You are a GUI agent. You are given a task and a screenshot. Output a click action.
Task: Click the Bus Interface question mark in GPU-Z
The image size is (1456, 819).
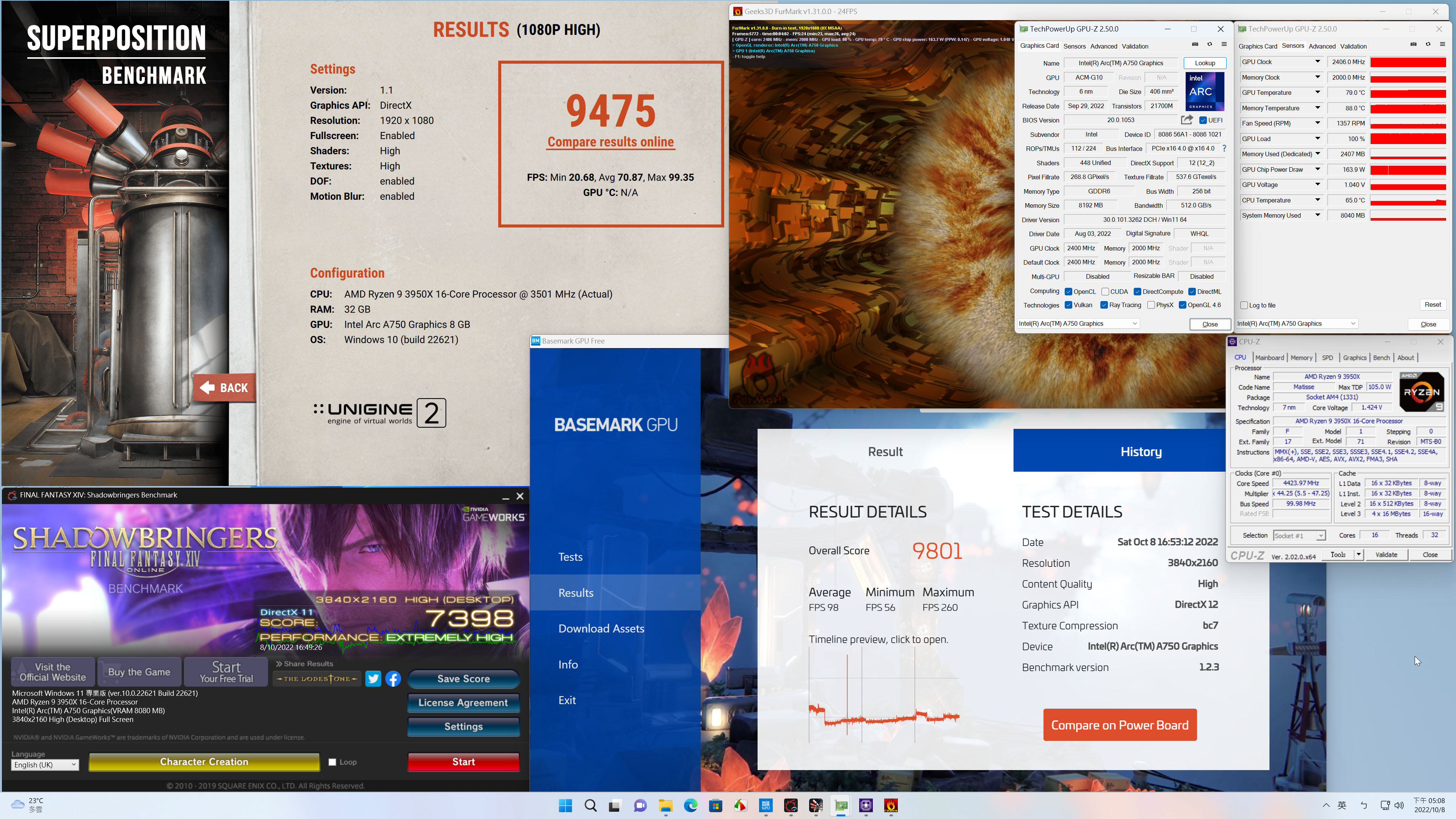click(x=1224, y=148)
